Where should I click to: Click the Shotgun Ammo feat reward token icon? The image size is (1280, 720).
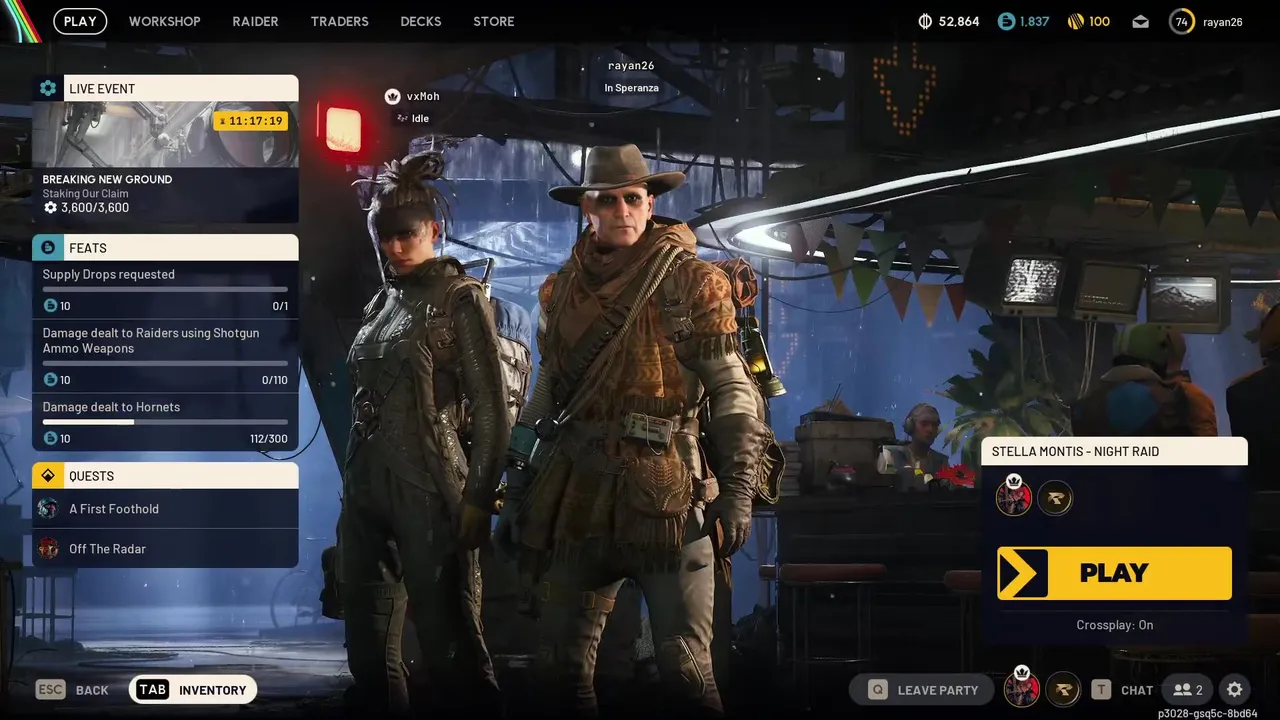(x=50, y=380)
